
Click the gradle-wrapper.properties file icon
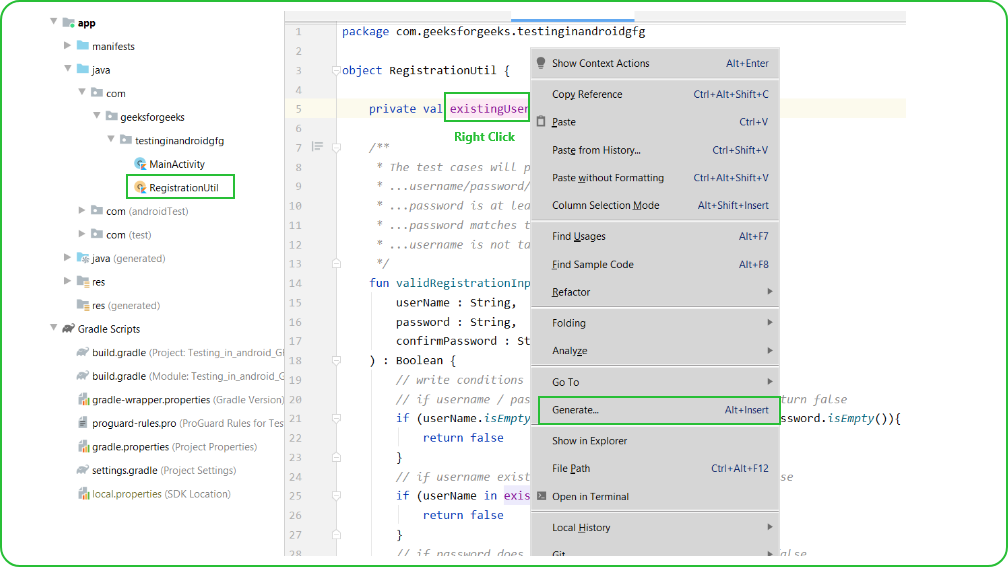click(x=83, y=399)
